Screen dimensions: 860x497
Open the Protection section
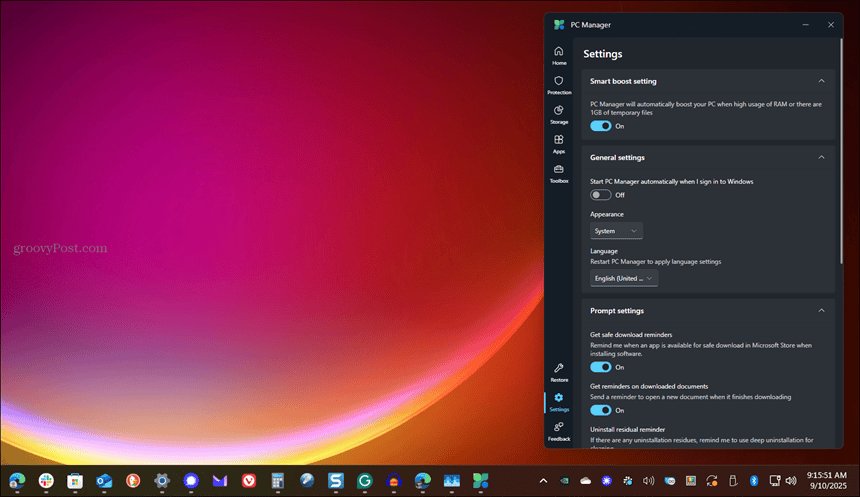pos(558,85)
